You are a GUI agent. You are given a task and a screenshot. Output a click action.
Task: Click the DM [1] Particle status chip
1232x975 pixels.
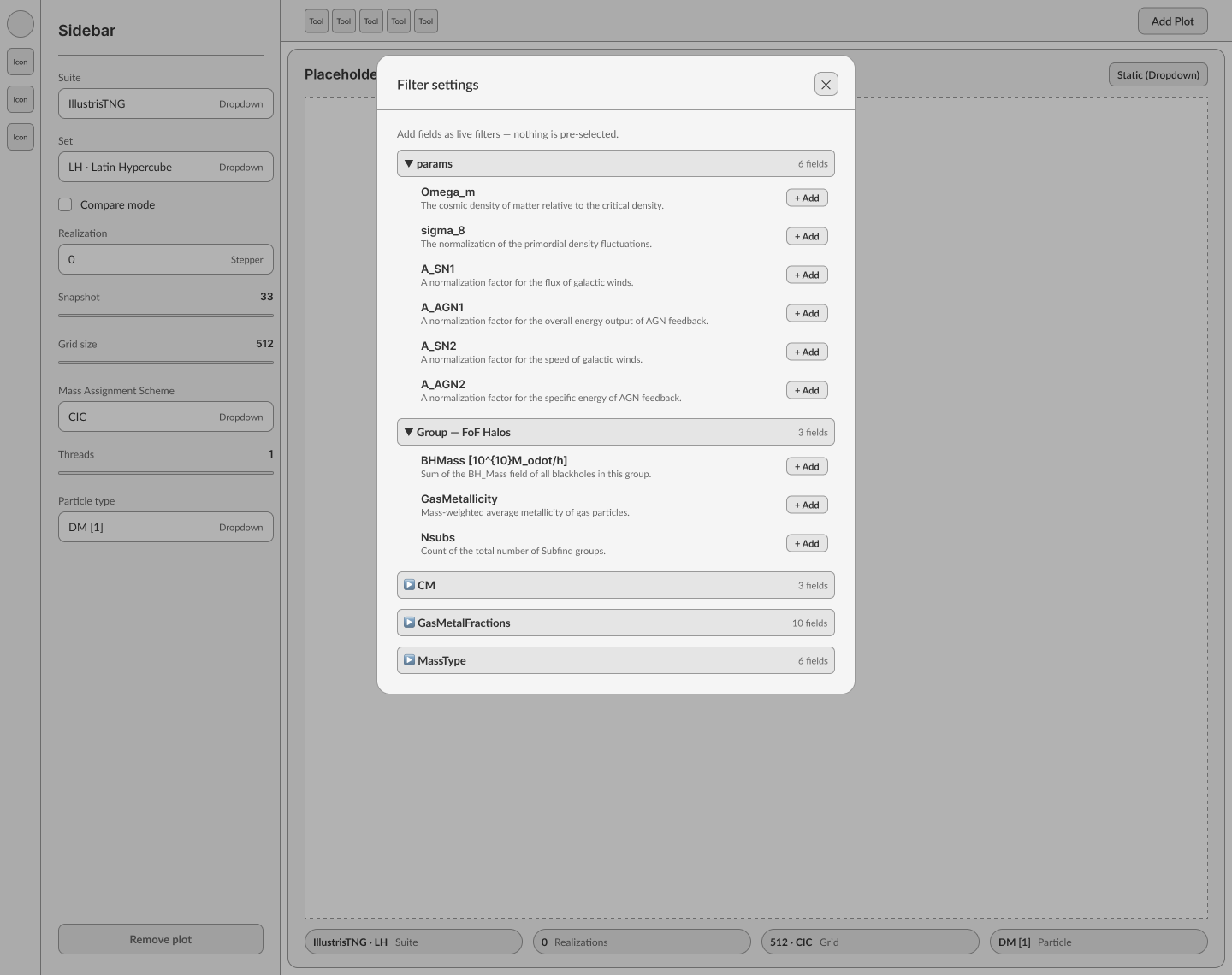tap(1099, 942)
